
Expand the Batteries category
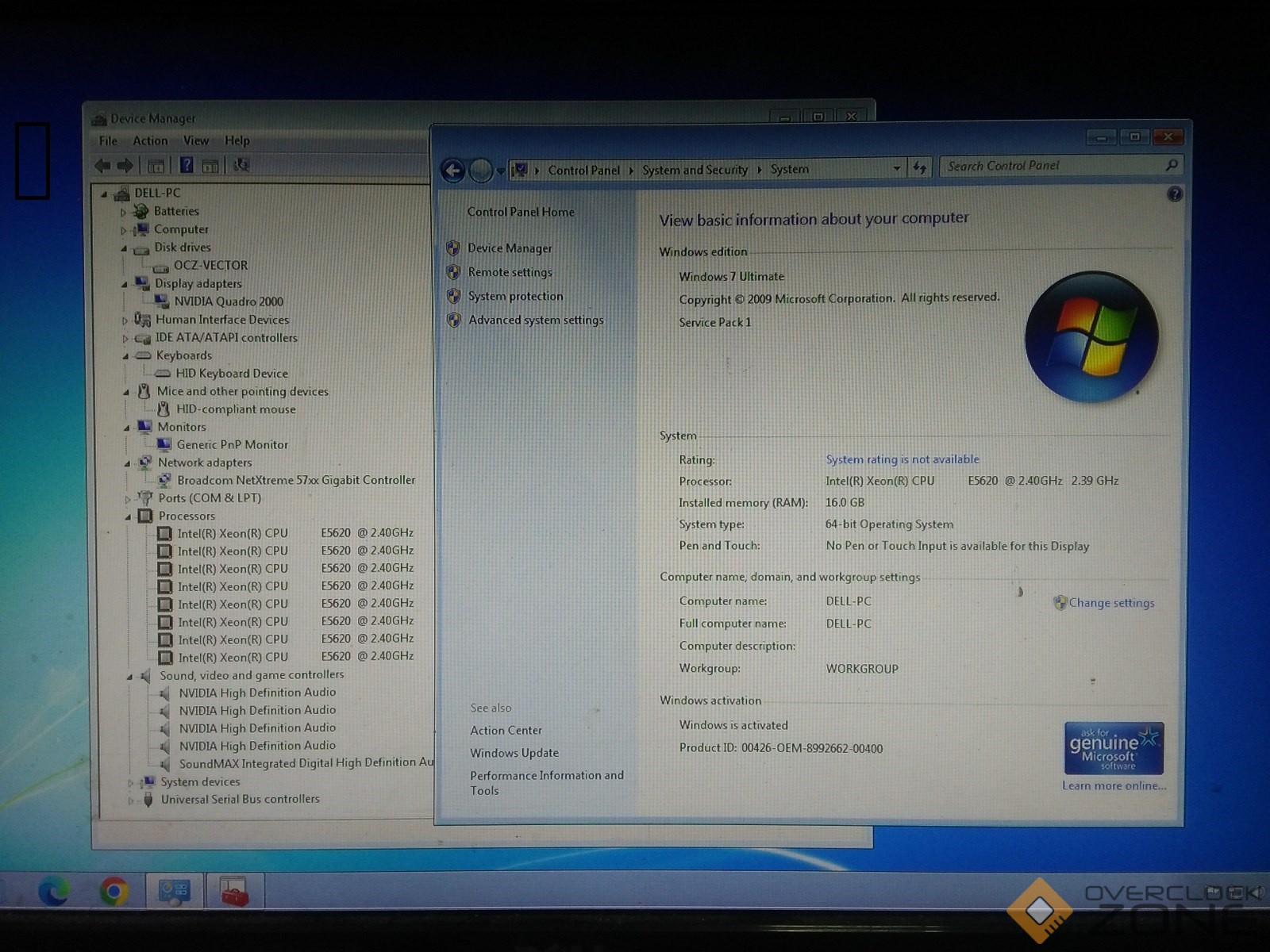click(124, 212)
